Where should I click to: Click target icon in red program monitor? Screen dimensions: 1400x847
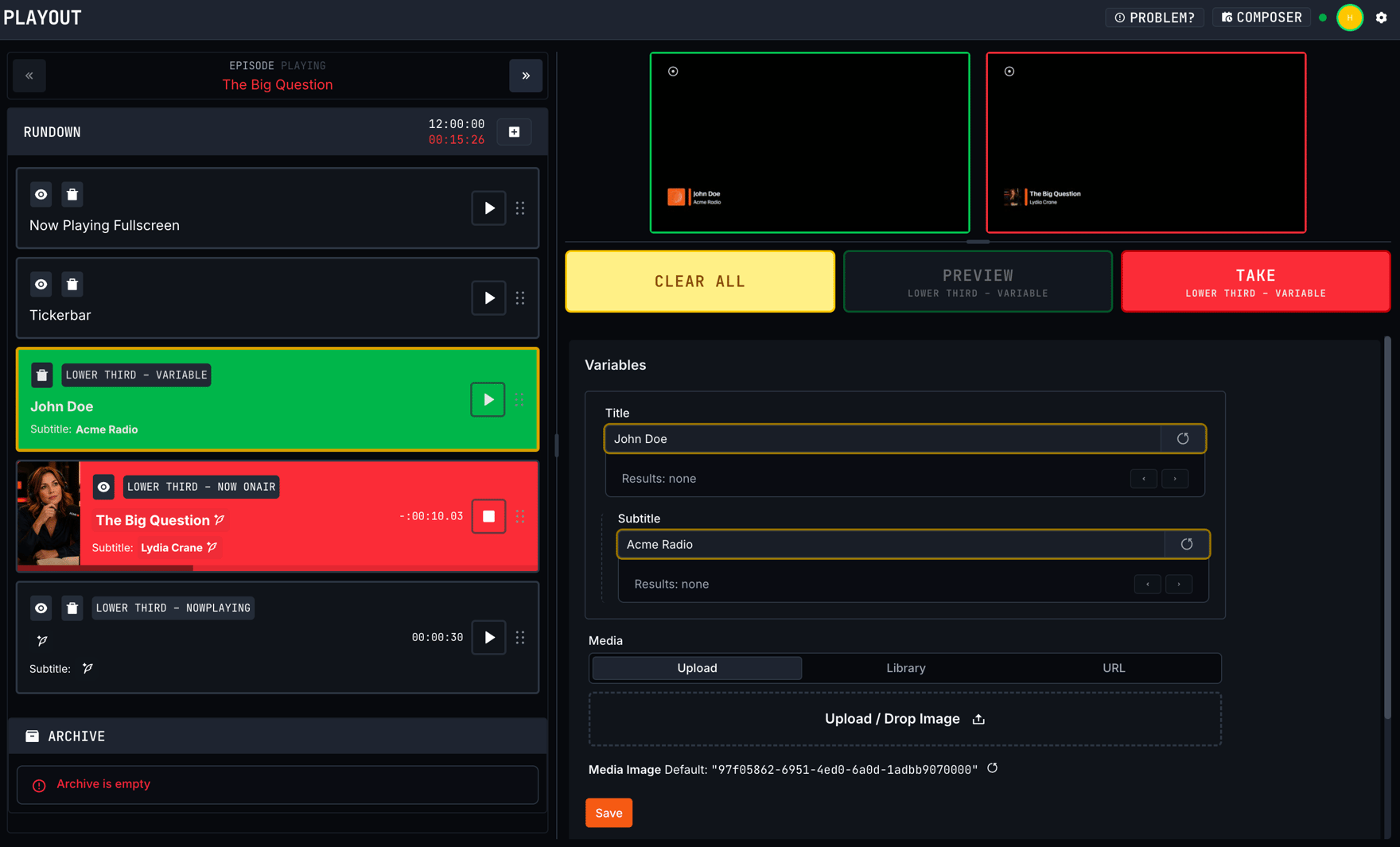click(1009, 72)
